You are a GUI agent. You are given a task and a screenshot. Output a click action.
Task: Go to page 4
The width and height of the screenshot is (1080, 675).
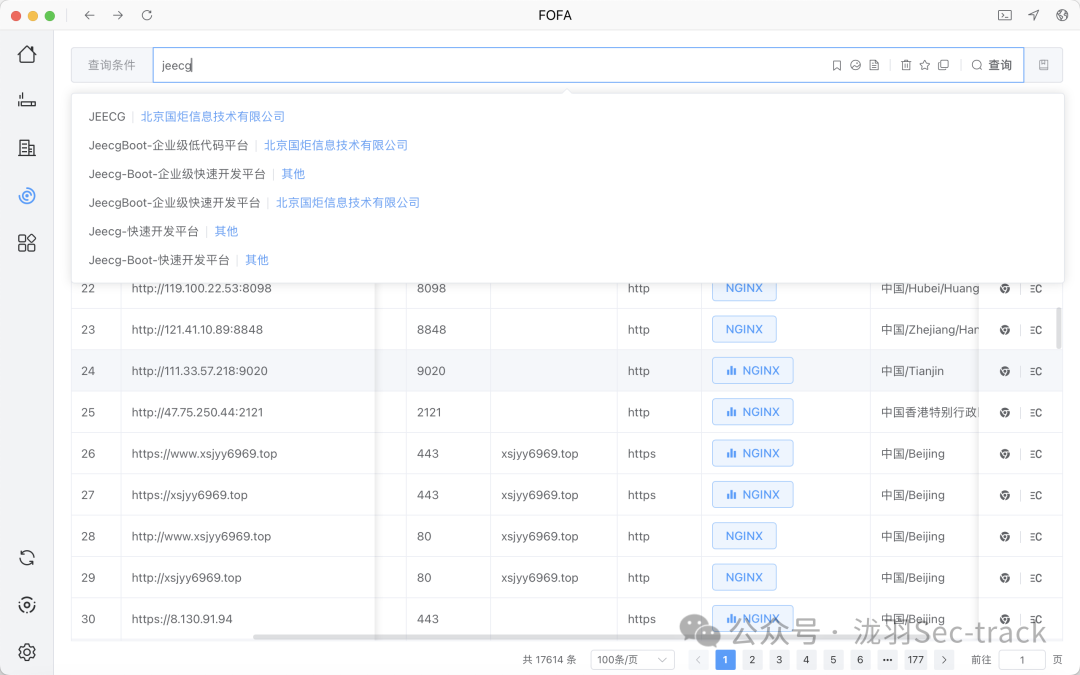[x=806, y=660]
